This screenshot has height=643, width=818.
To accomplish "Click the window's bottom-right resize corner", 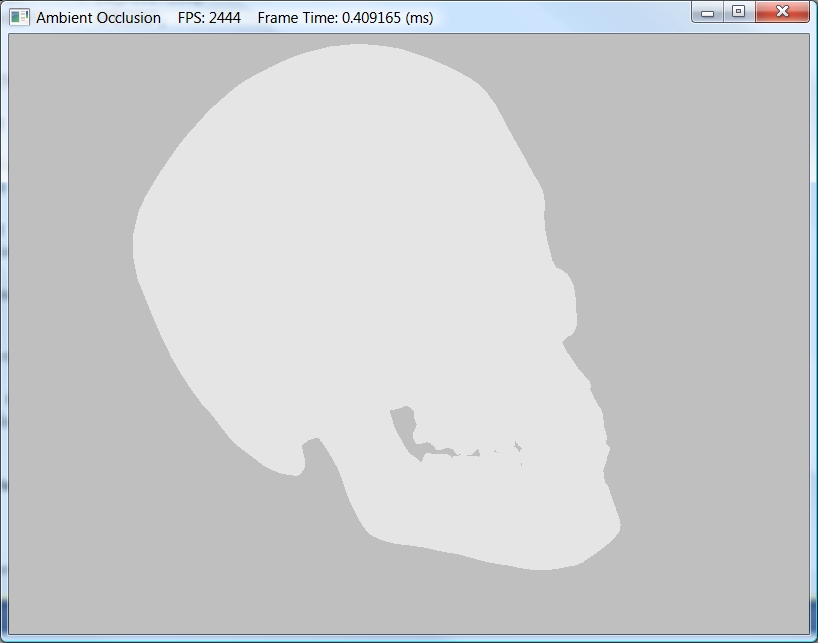I will click(x=814, y=639).
